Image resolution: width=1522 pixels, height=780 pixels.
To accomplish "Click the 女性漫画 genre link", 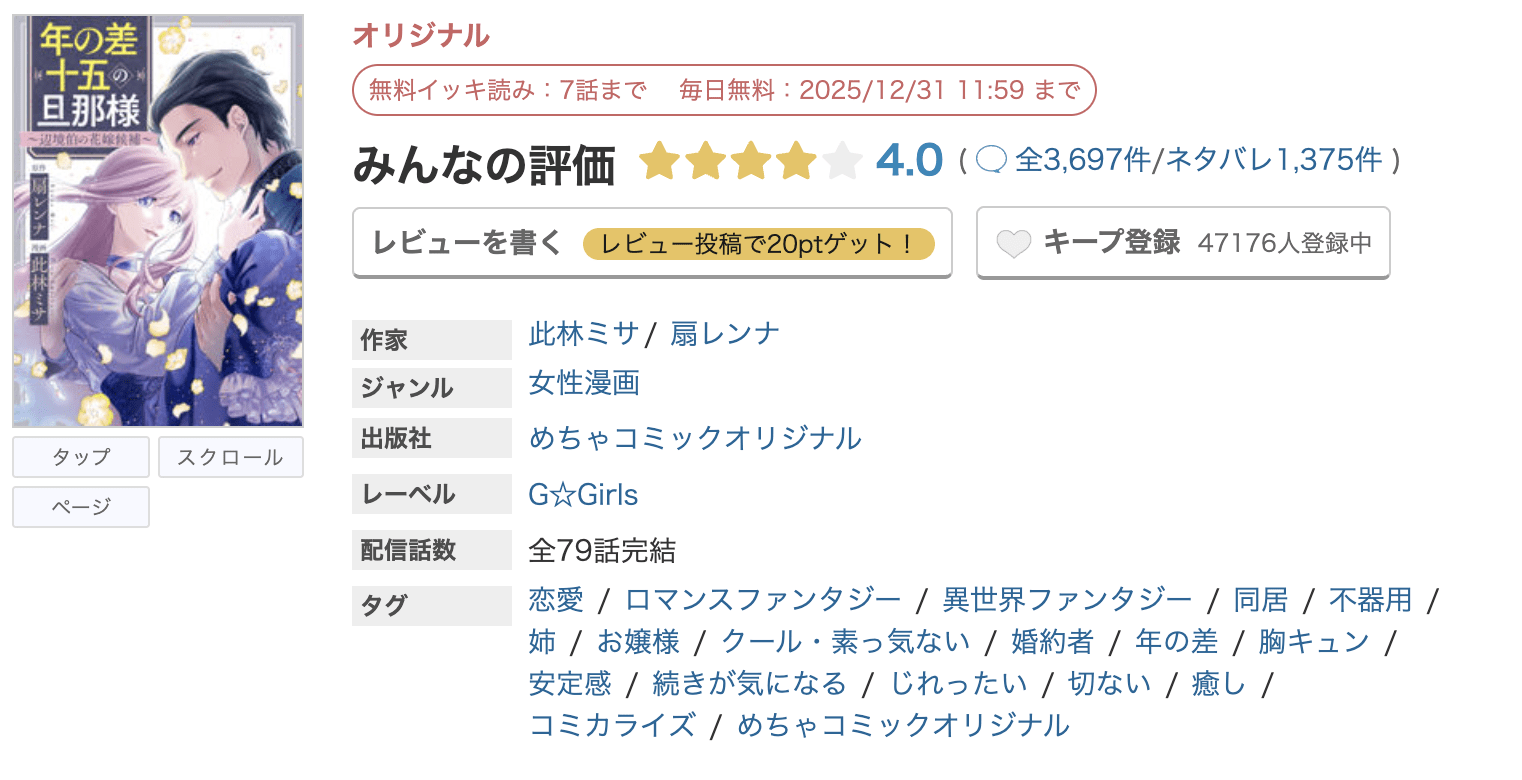I will 584,382.
